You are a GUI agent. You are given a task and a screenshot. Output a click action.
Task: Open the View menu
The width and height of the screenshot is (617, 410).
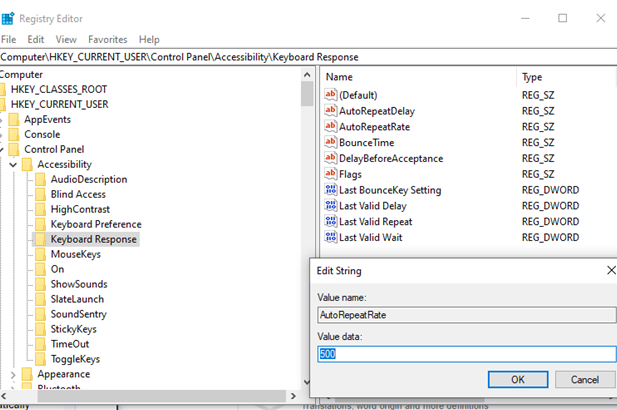(x=66, y=40)
